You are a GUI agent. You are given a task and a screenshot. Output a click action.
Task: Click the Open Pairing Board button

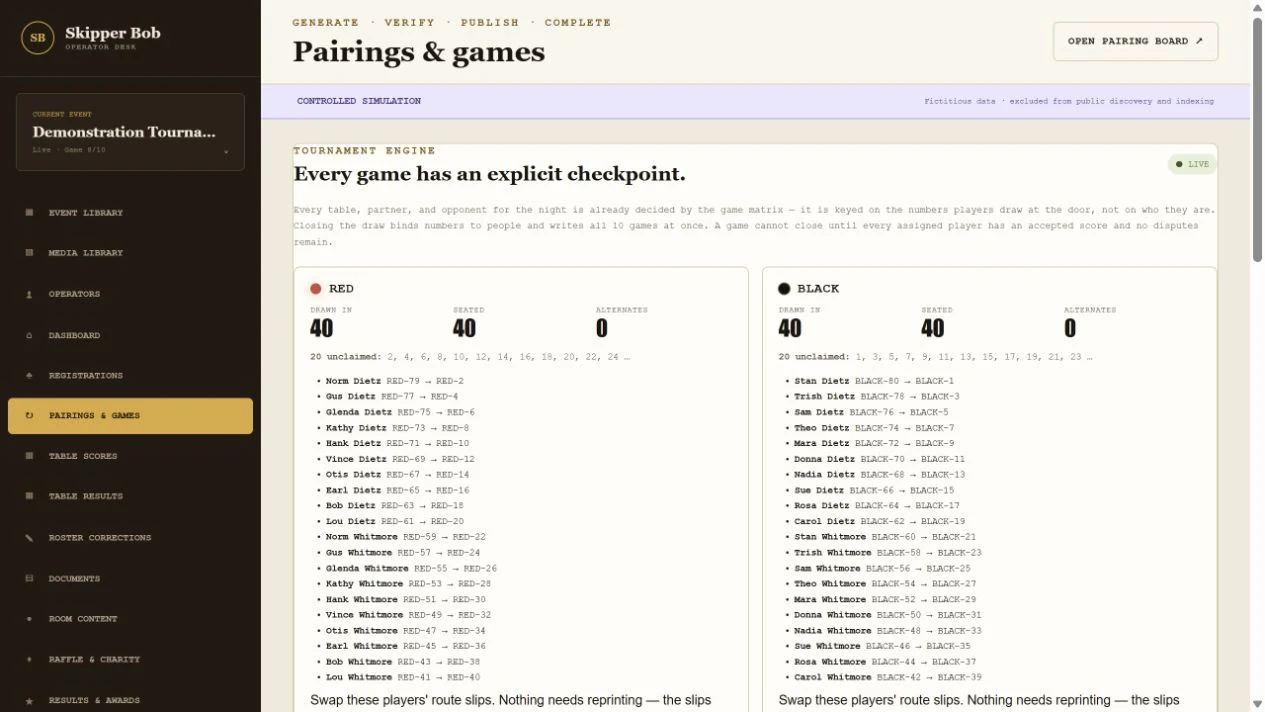point(1135,41)
